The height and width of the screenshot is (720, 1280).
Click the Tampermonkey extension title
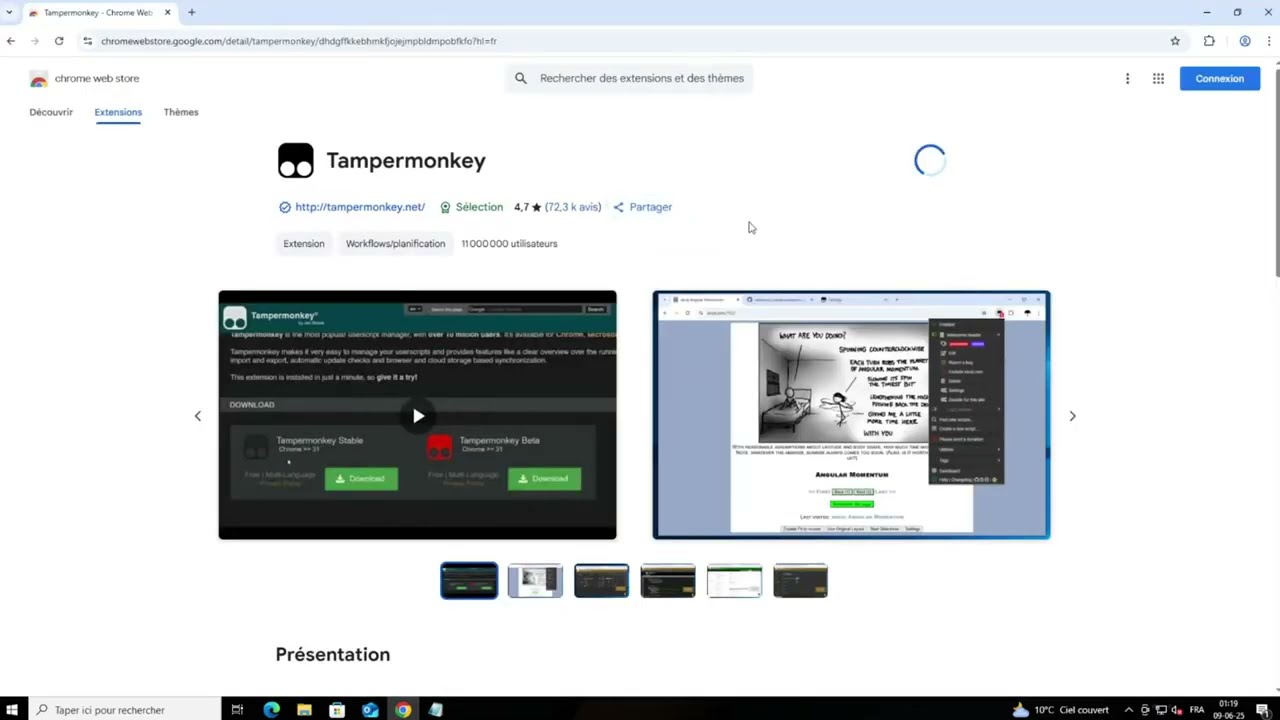(x=406, y=161)
